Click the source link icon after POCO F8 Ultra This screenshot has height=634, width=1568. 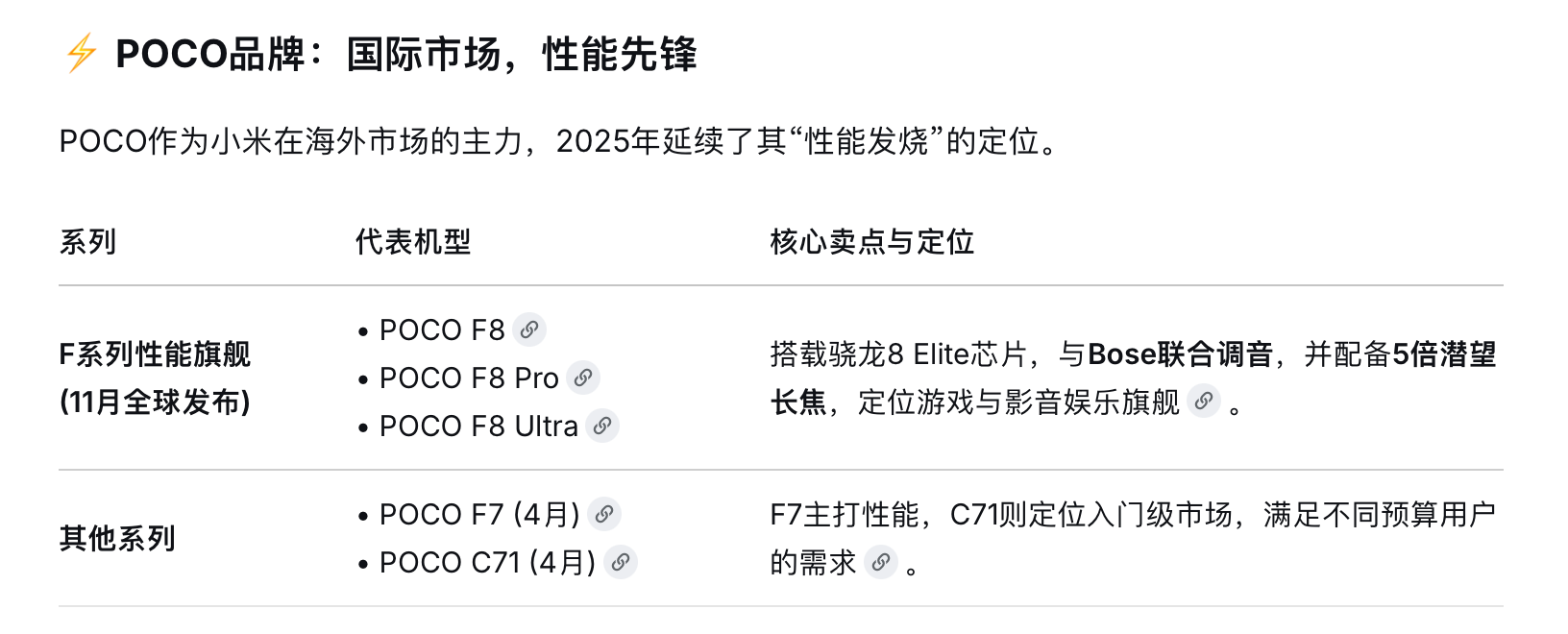tap(602, 427)
